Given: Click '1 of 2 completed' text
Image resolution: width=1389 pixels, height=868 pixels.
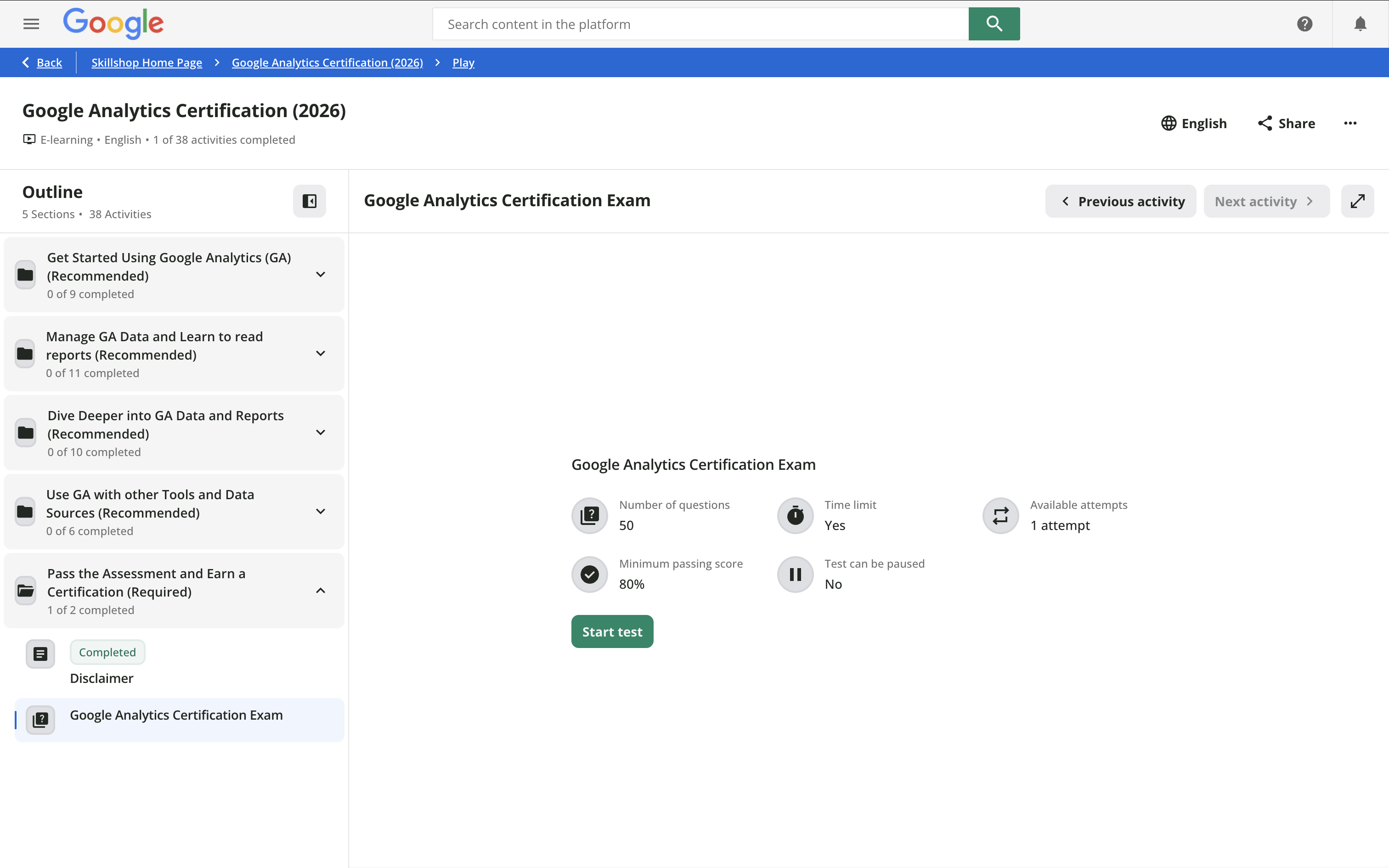Looking at the screenshot, I should (90, 610).
